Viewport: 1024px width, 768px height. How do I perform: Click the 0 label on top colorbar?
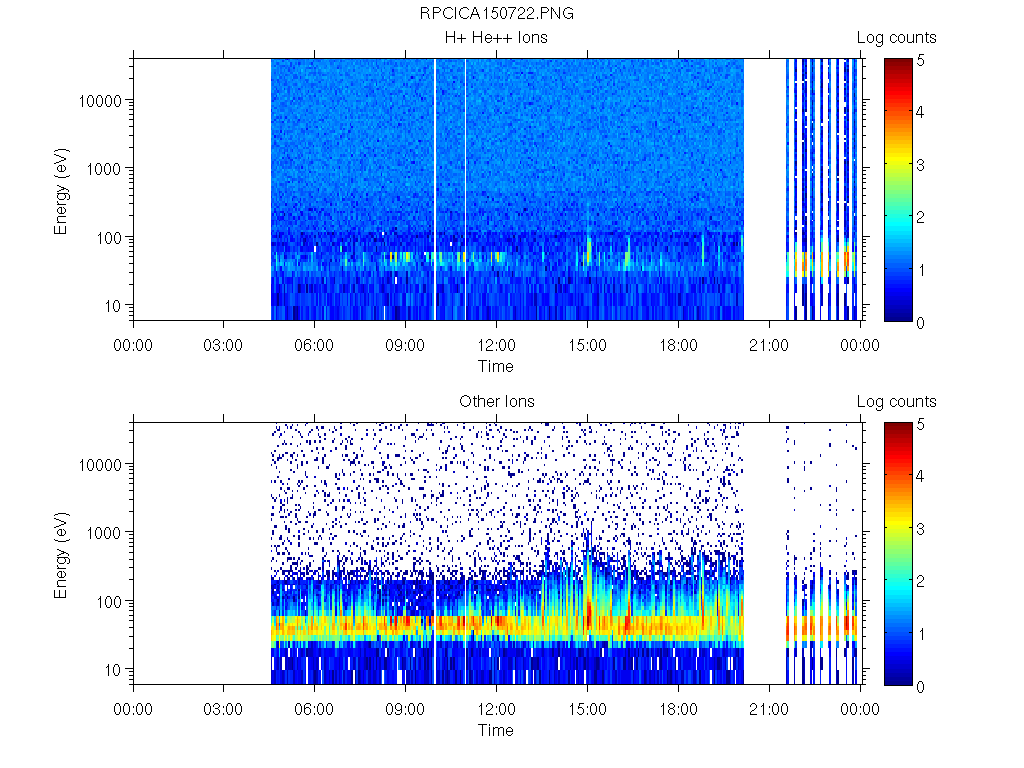tap(920, 323)
